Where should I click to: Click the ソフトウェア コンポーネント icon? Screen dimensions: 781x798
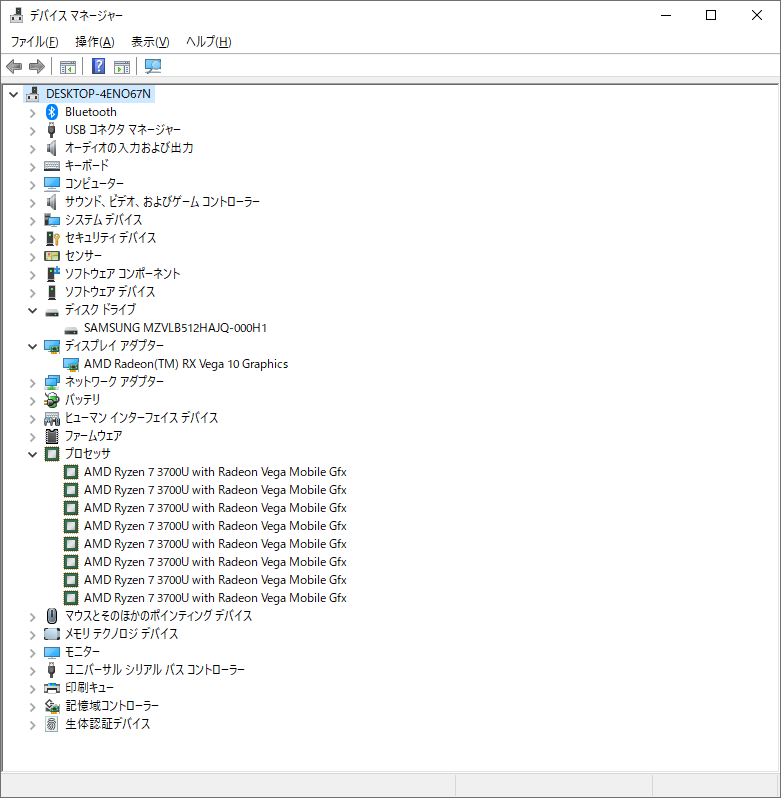pos(52,274)
